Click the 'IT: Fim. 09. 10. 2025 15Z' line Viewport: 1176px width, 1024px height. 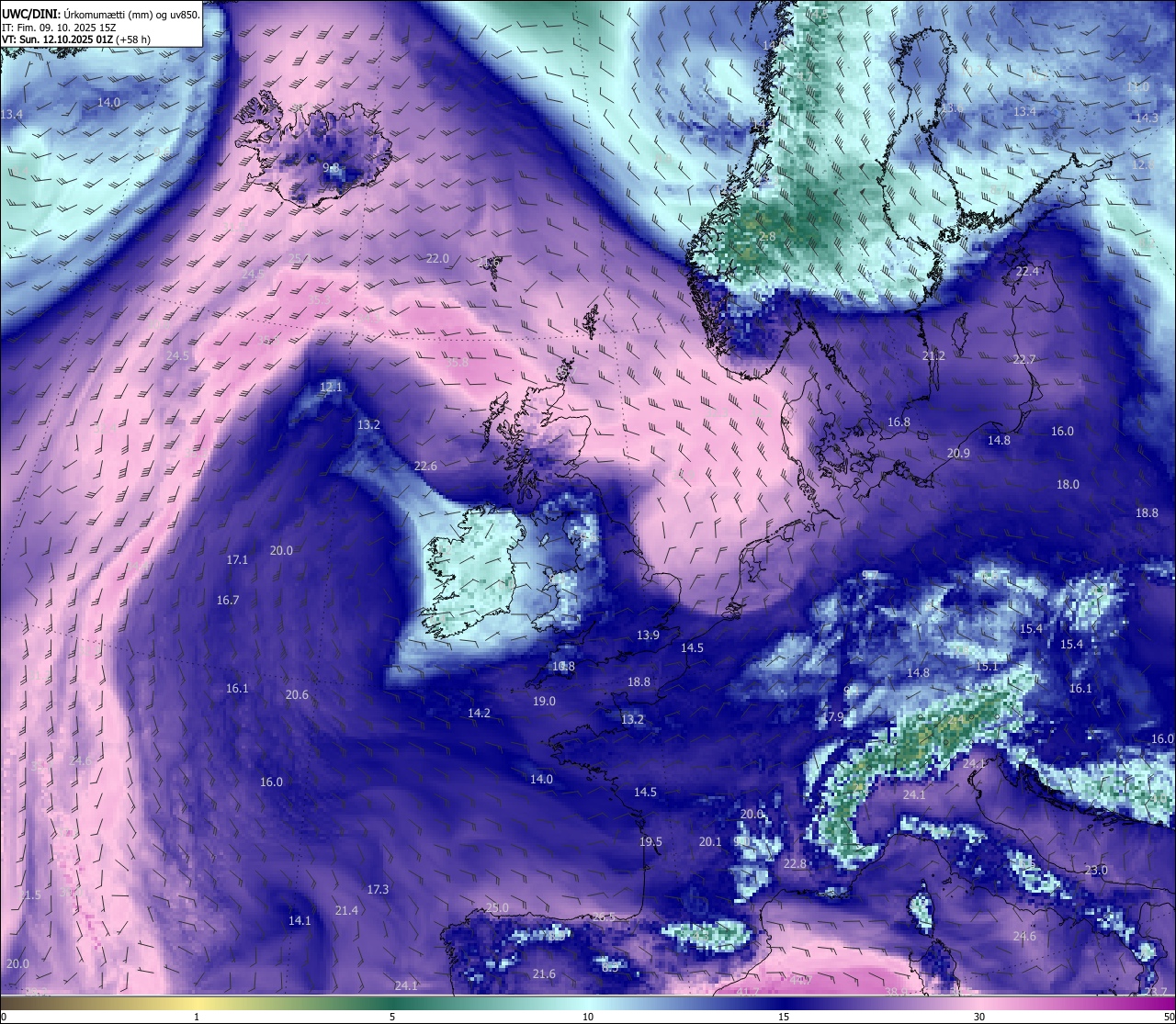pyautogui.click(x=59, y=27)
